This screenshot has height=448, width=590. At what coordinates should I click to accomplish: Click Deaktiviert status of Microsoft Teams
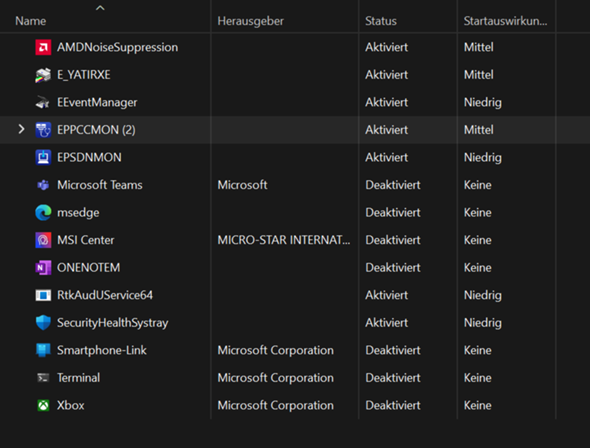(392, 185)
